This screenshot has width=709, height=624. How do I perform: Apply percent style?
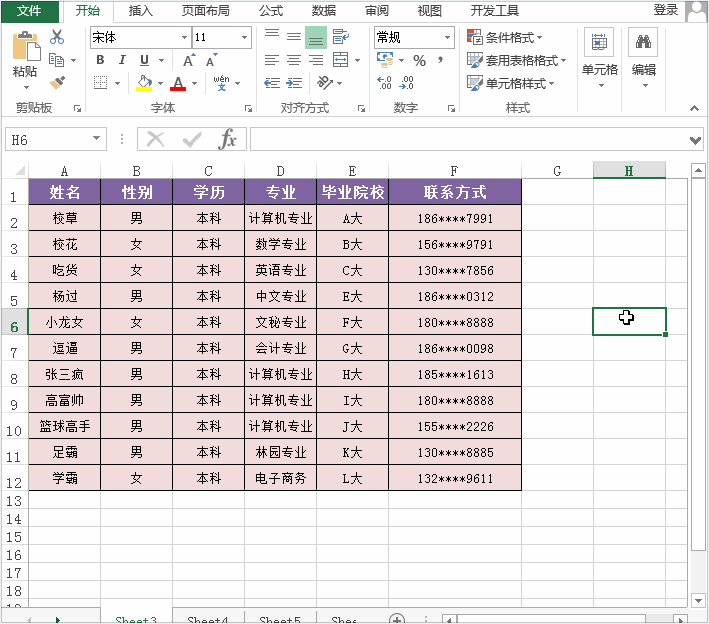[420, 60]
